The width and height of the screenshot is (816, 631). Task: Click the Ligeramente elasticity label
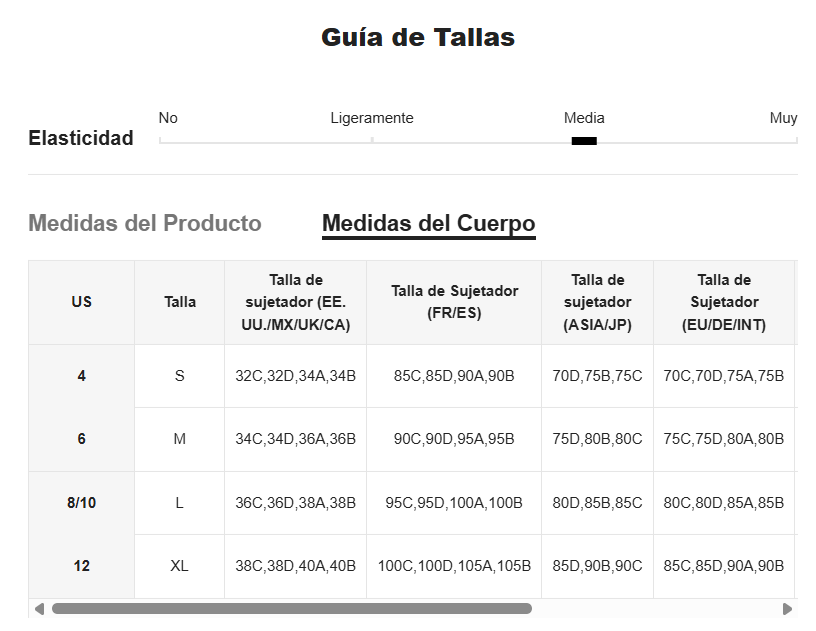click(x=371, y=118)
